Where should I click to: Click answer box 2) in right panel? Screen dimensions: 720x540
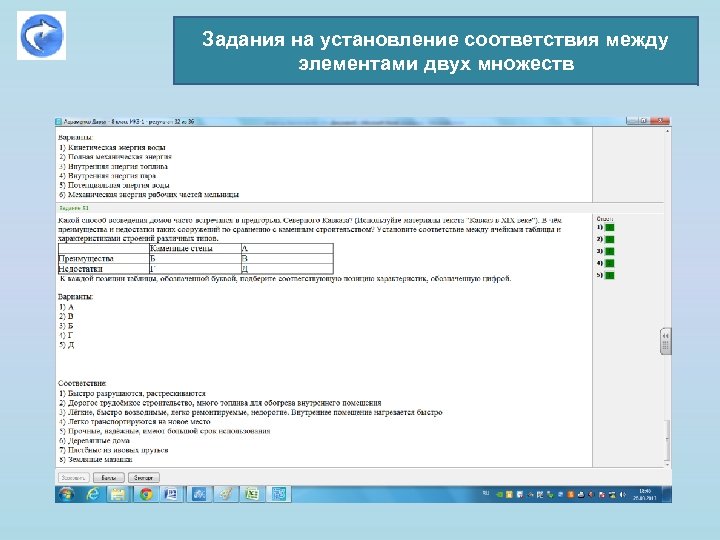tap(609, 239)
